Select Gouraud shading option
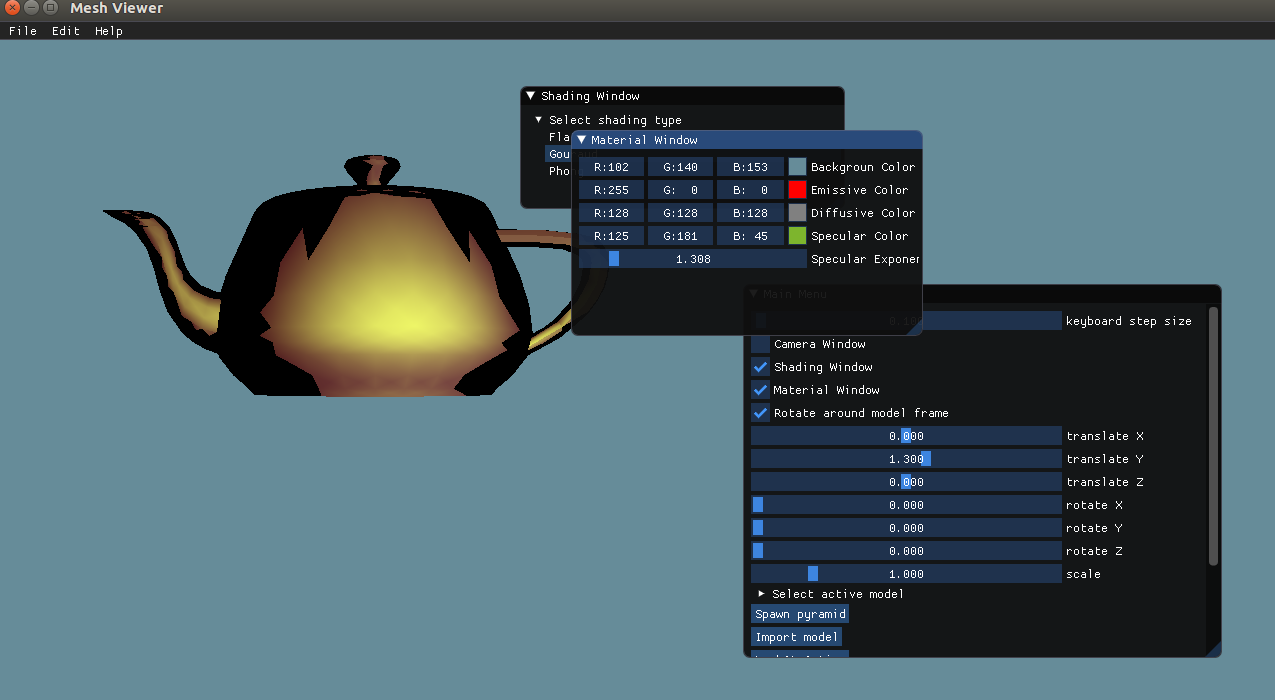1275x700 pixels. tap(559, 154)
